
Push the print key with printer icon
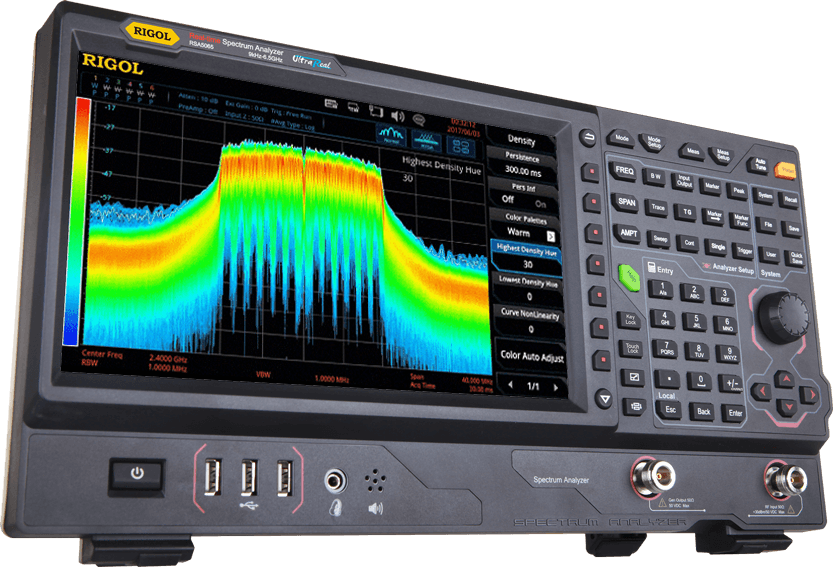pos(634,407)
